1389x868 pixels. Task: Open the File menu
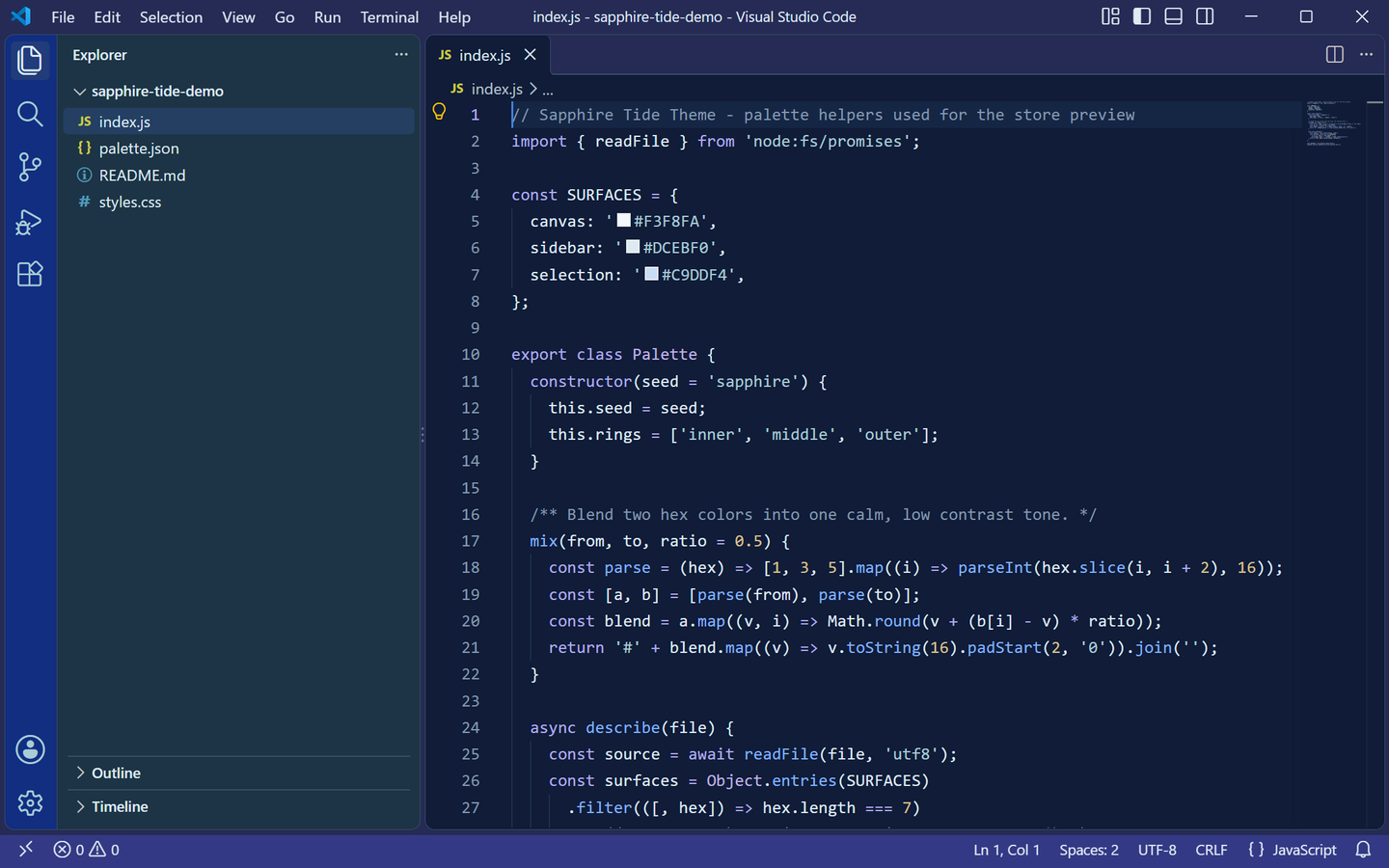[x=63, y=17]
